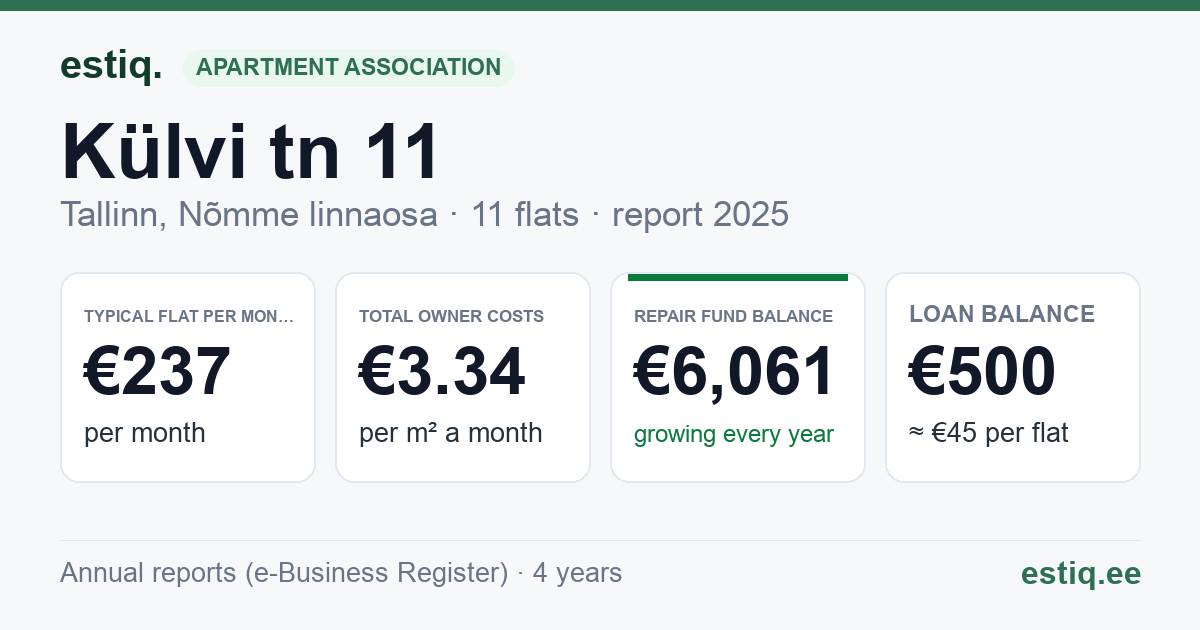Click the €6,061 value
Viewport: 1200px width, 630px height.
point(734,372)
